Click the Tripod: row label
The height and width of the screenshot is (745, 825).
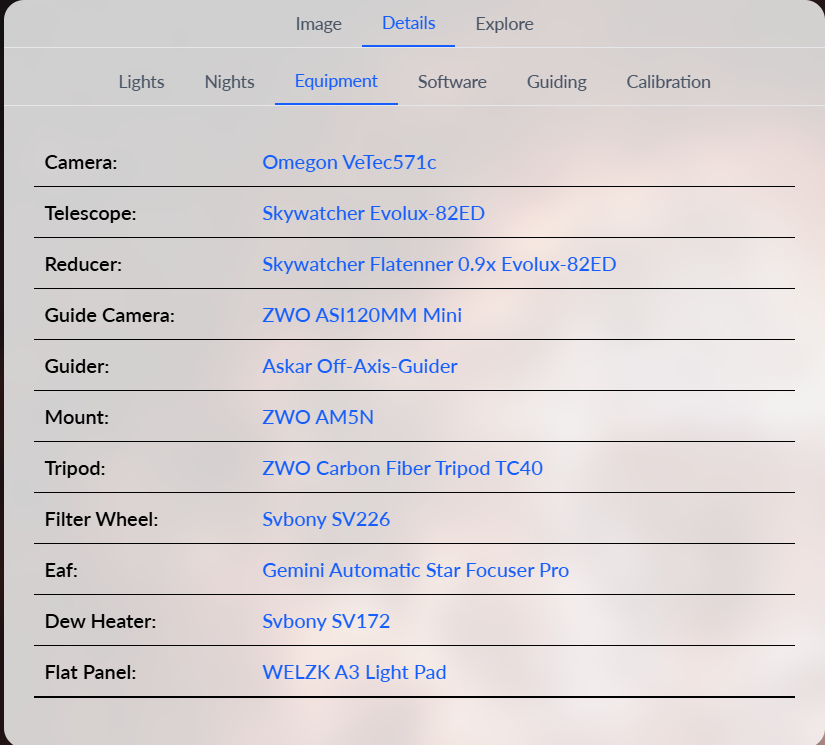pos(75,468)
